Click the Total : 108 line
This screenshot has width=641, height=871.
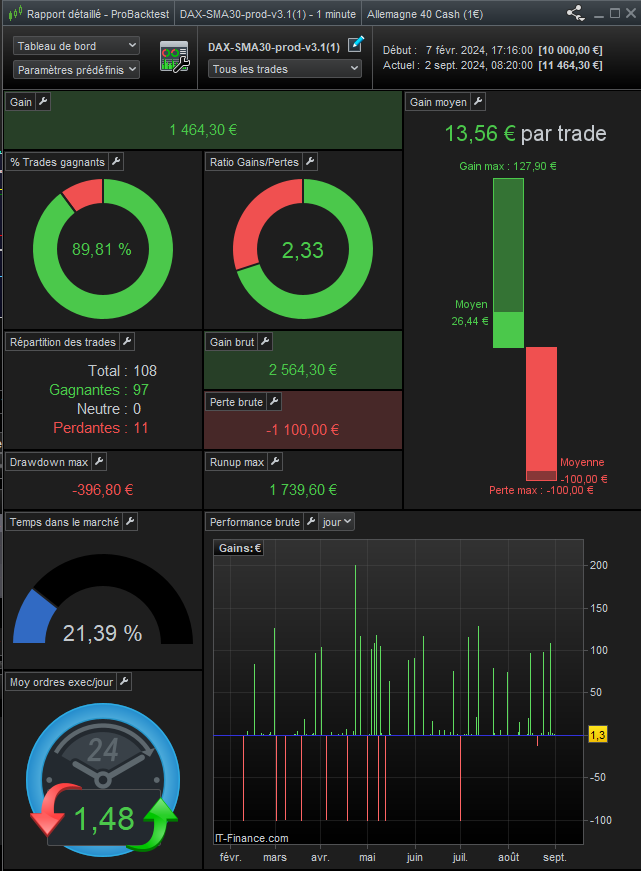[122, 371]
